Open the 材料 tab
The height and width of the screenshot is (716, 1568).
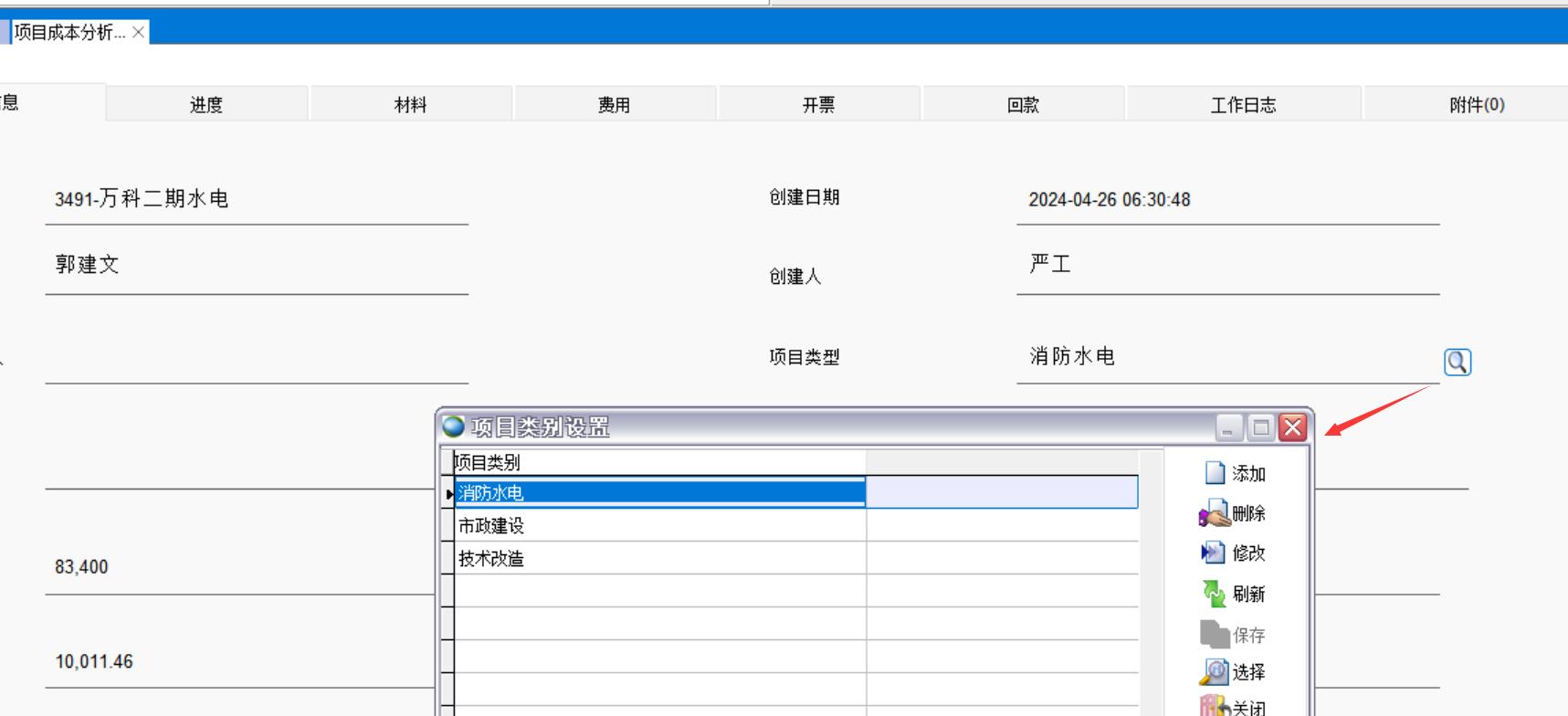(410, 105)
